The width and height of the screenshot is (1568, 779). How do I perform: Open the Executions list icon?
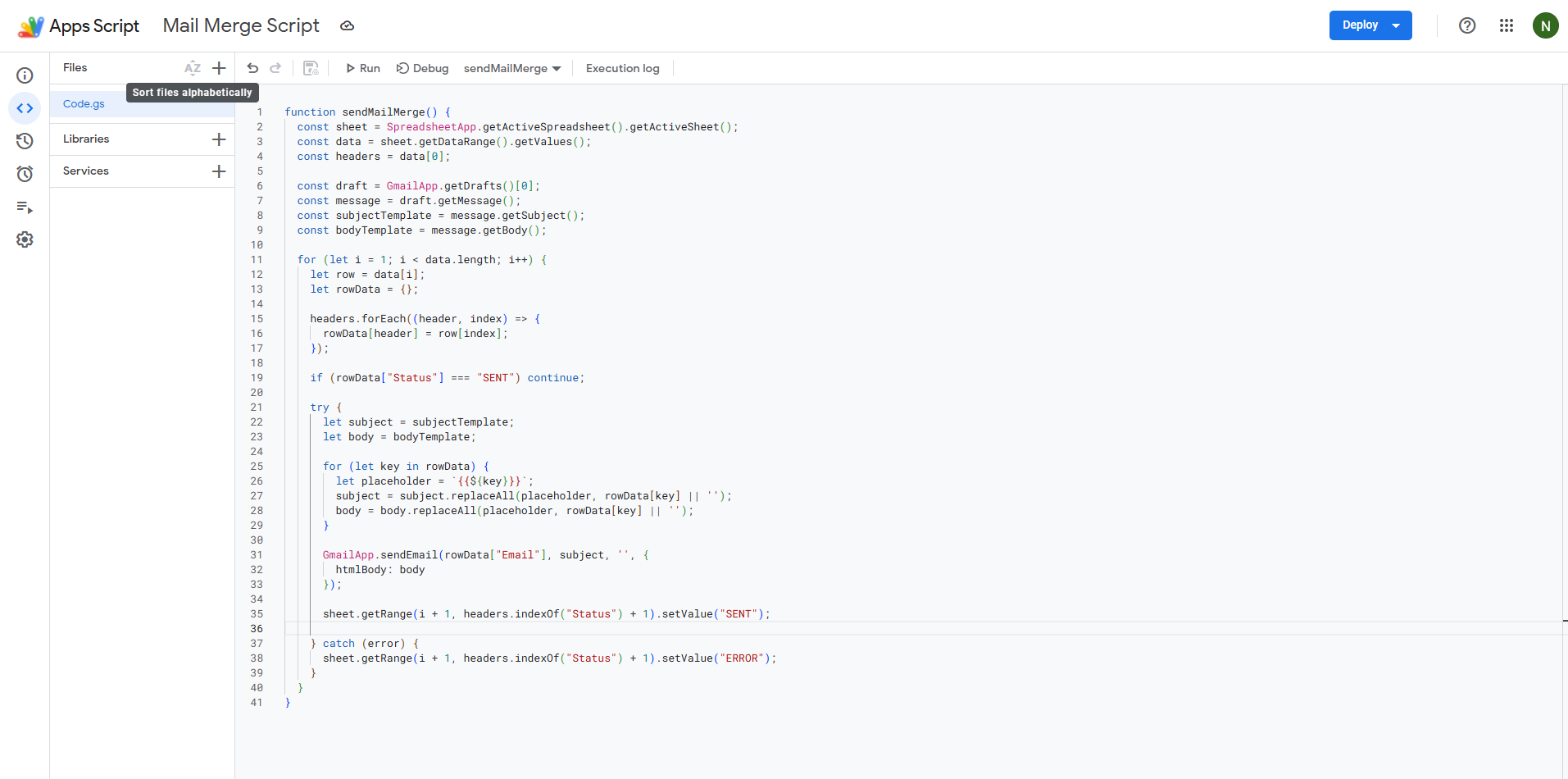tap(25, 207)
